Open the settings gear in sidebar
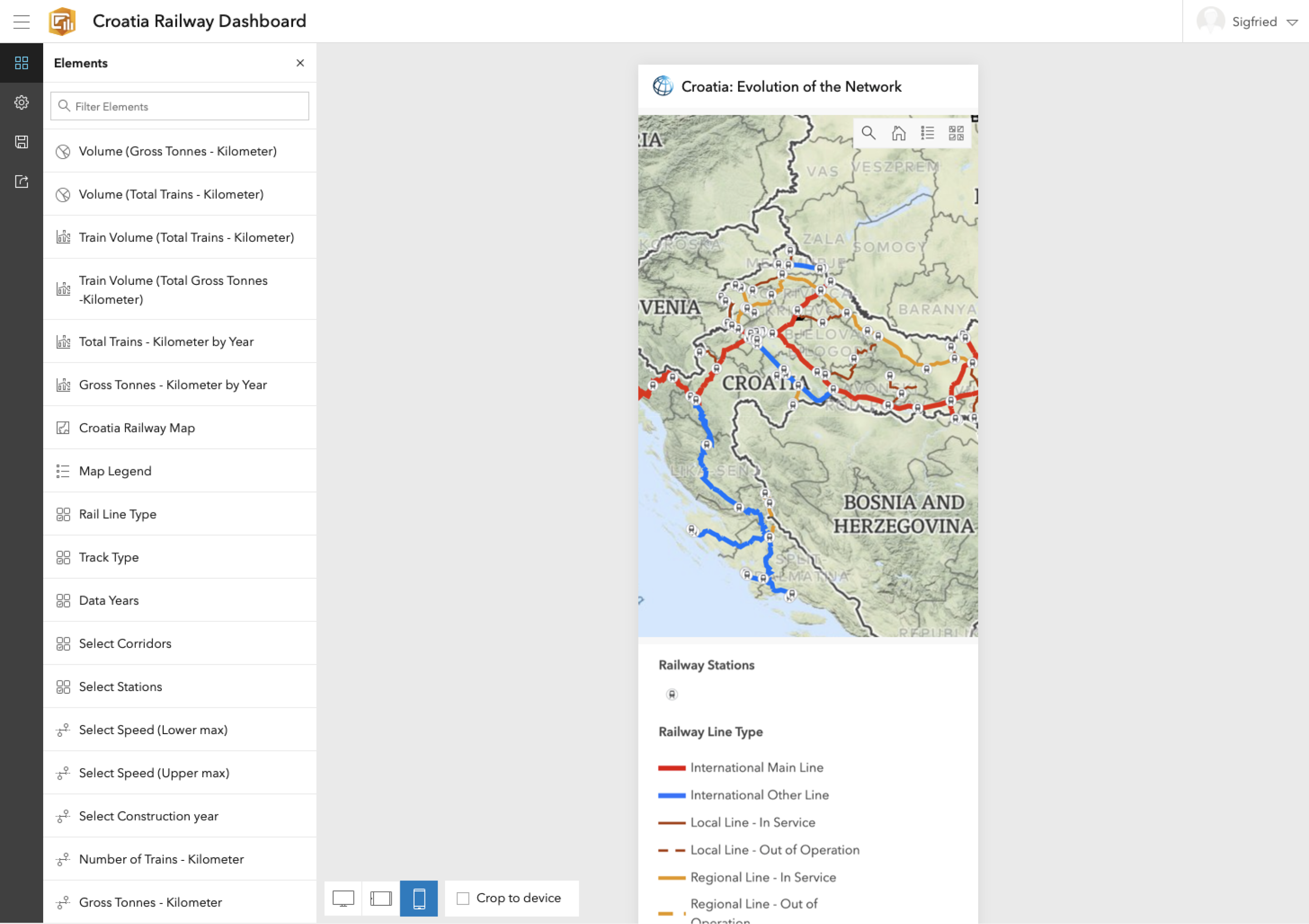1309x924 pixels. tap(21, 103)
